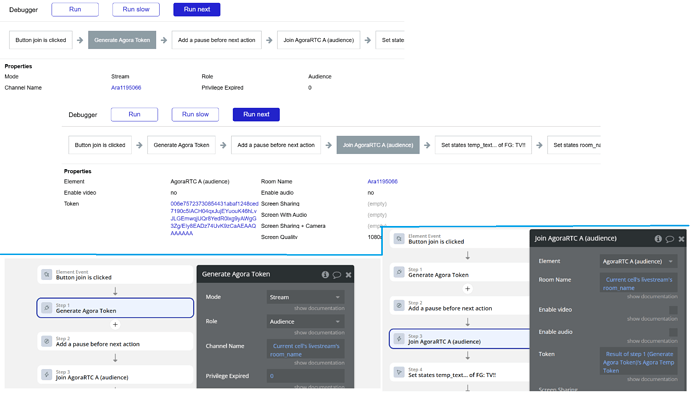Open comment icon in Join AgoraRTC panel
The image size is (690, 415).
coord(670,239)
